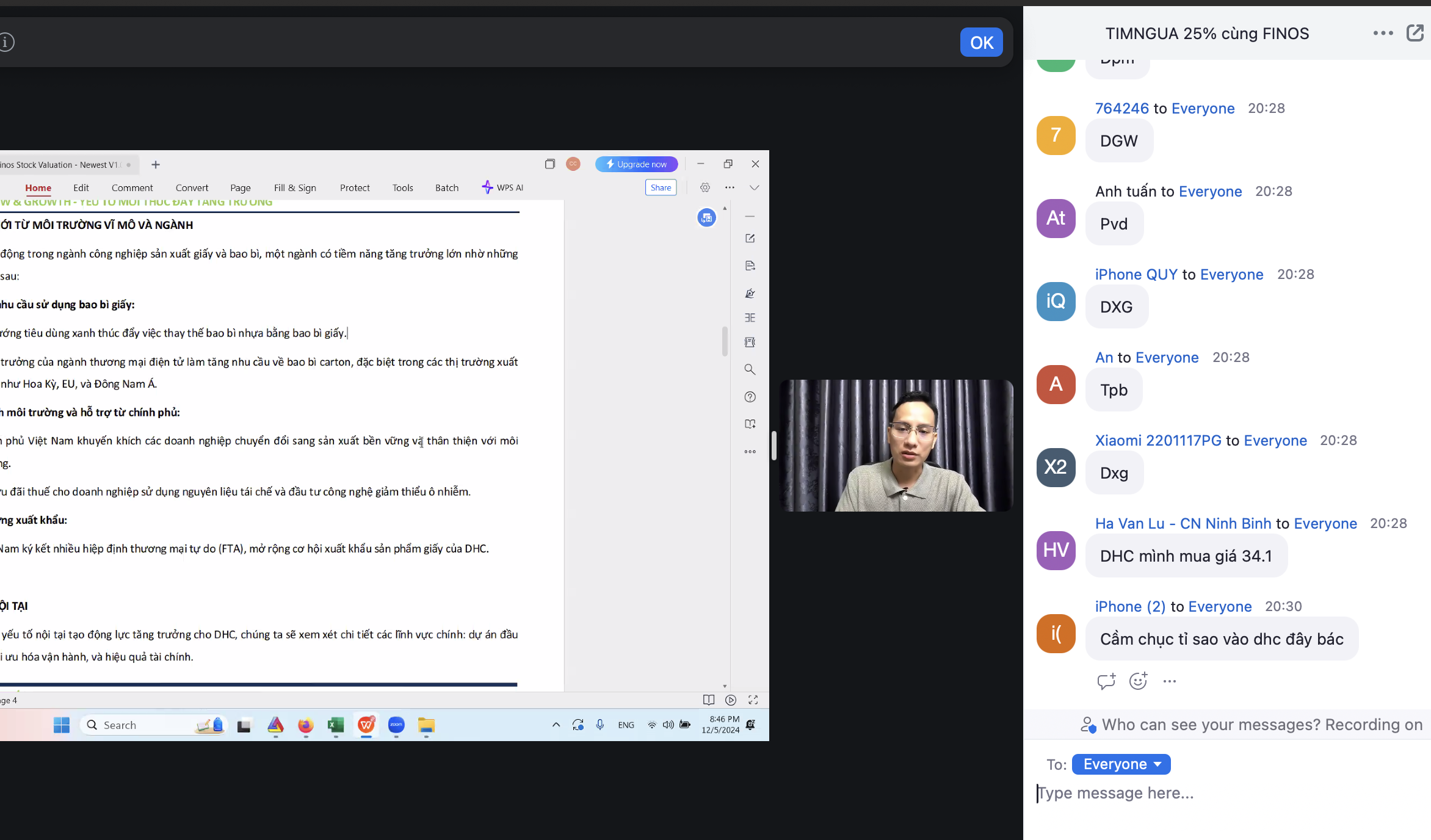Toggle reading mode book icon
1431x840 pixels.
[x=708, y=700]
